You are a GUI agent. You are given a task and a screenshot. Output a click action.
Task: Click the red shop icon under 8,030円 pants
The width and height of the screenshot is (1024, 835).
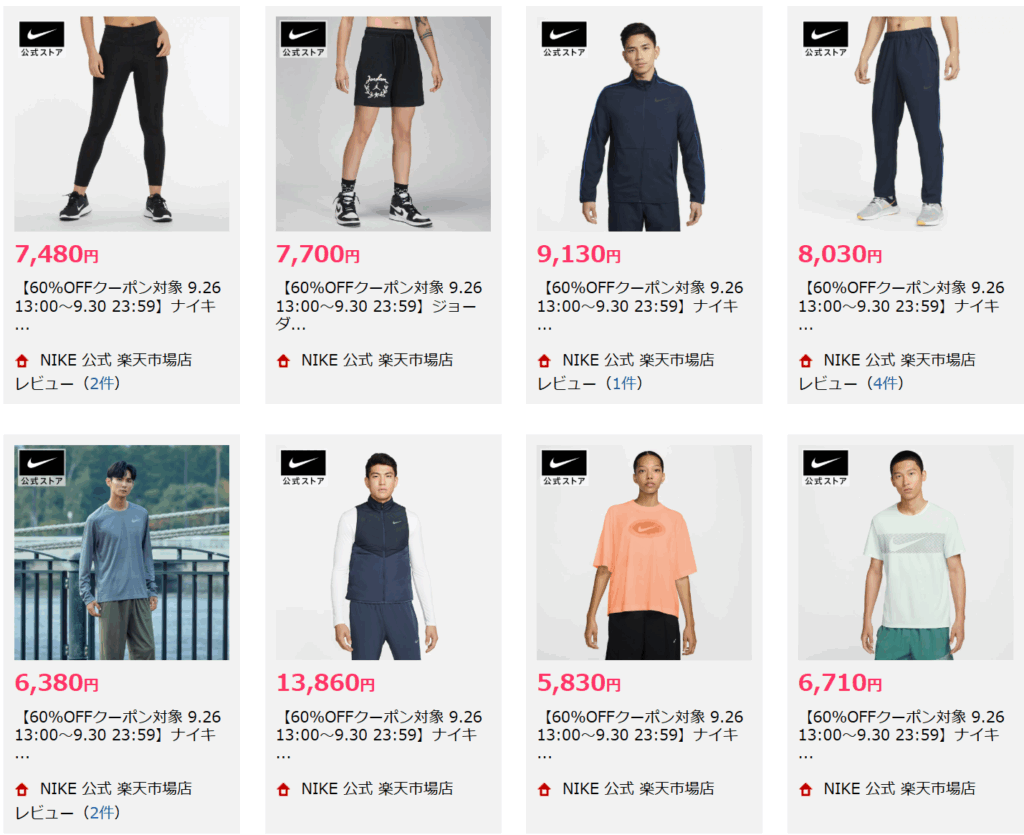click(805, 360)
